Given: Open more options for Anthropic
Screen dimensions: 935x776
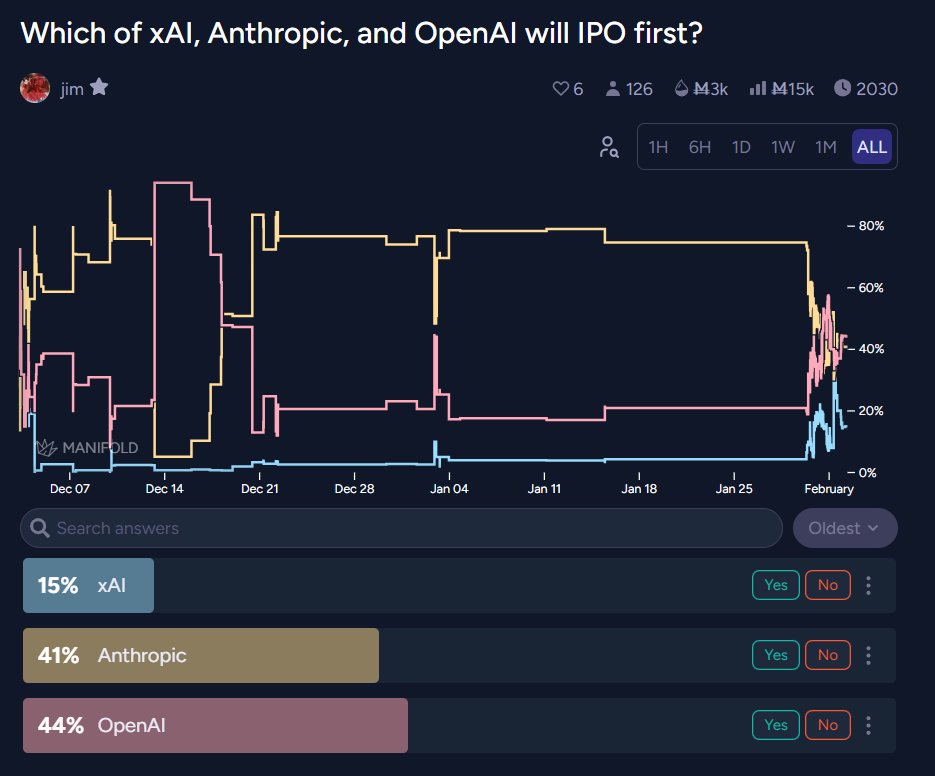Looking at the screenshot, I should (x=868, y=655).
